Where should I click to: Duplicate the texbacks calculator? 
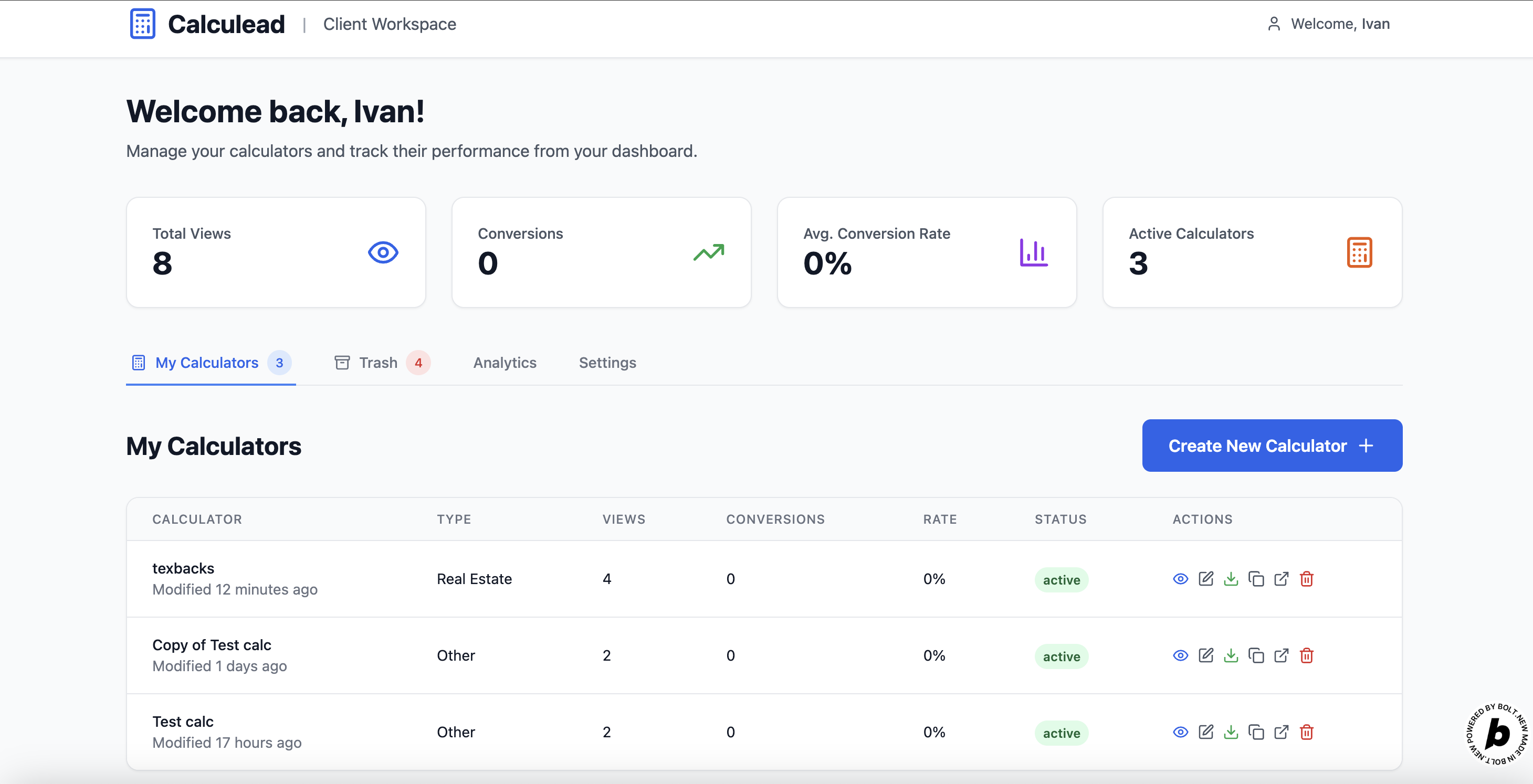click(x=1256, y=579)
